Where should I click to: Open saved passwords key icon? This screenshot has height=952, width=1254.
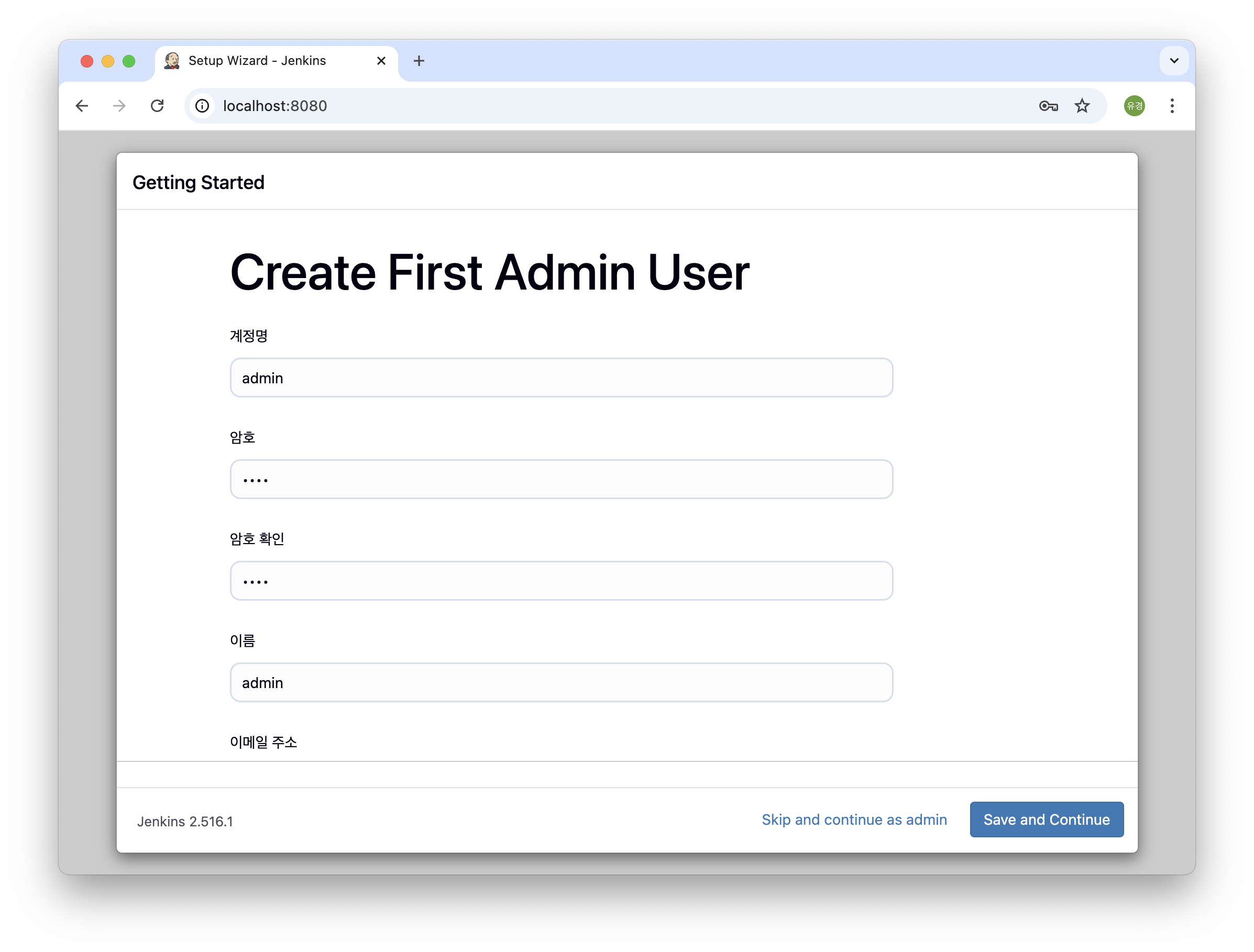1048,106
